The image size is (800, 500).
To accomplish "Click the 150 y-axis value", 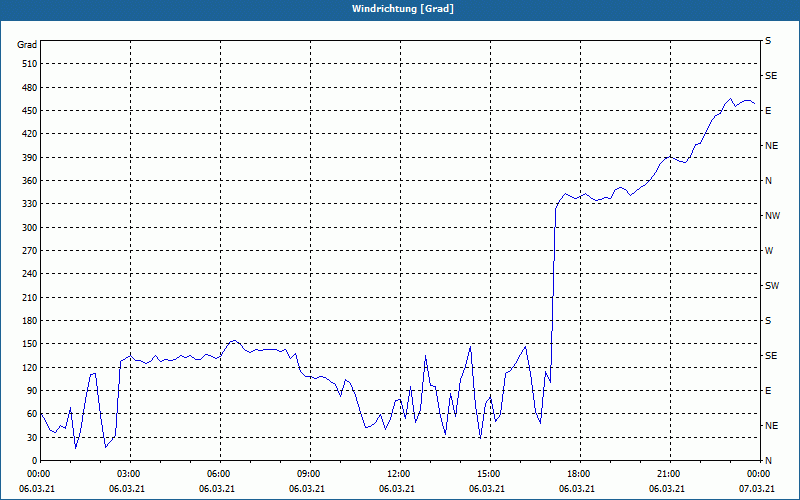I will (30, 344).
